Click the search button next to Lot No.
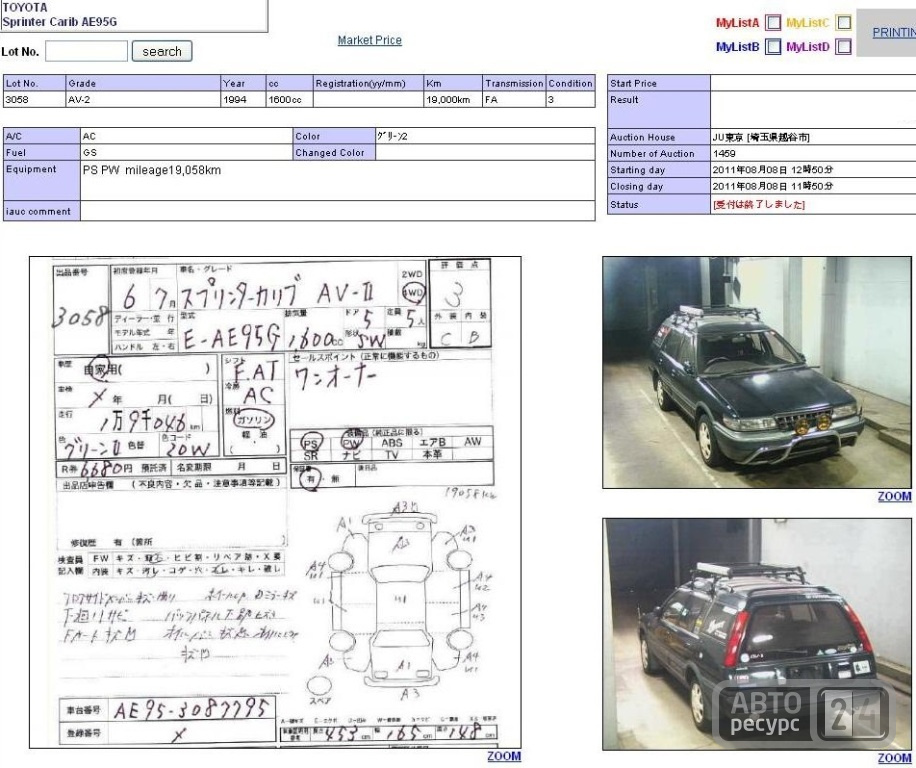The width and height of the screenshot is (916, 768). pyautogui.click(x=162, y=51)
